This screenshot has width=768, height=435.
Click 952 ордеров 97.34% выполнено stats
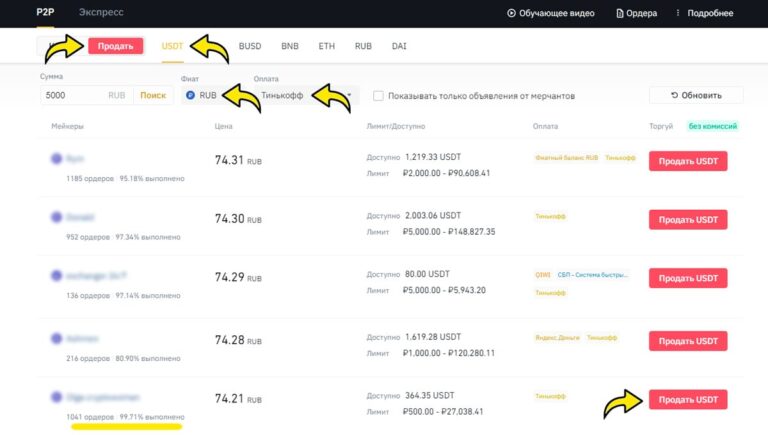pyautogui.click(x=123, y=237)
